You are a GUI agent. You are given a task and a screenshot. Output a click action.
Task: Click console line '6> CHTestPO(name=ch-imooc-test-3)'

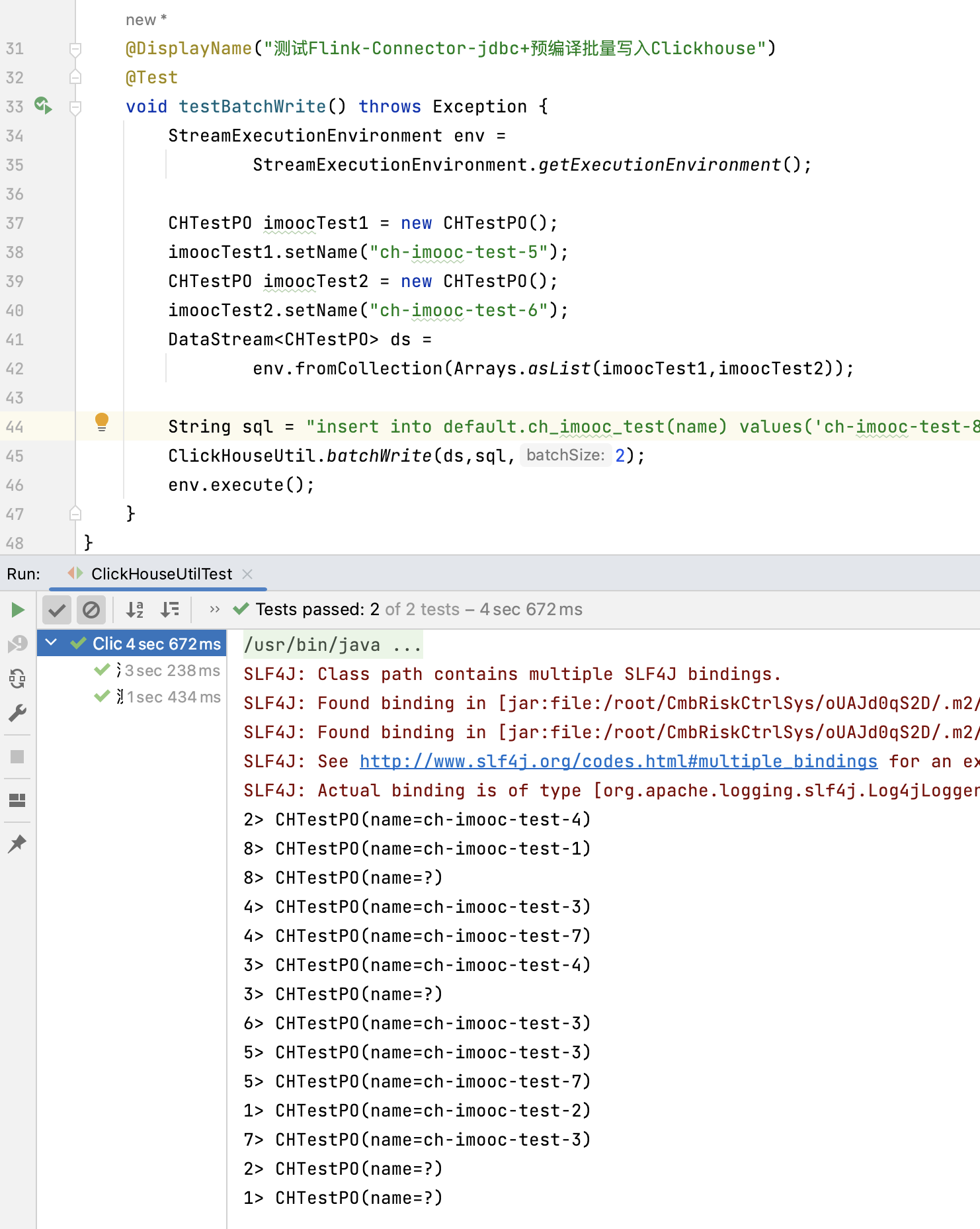tap(417, 1023)
